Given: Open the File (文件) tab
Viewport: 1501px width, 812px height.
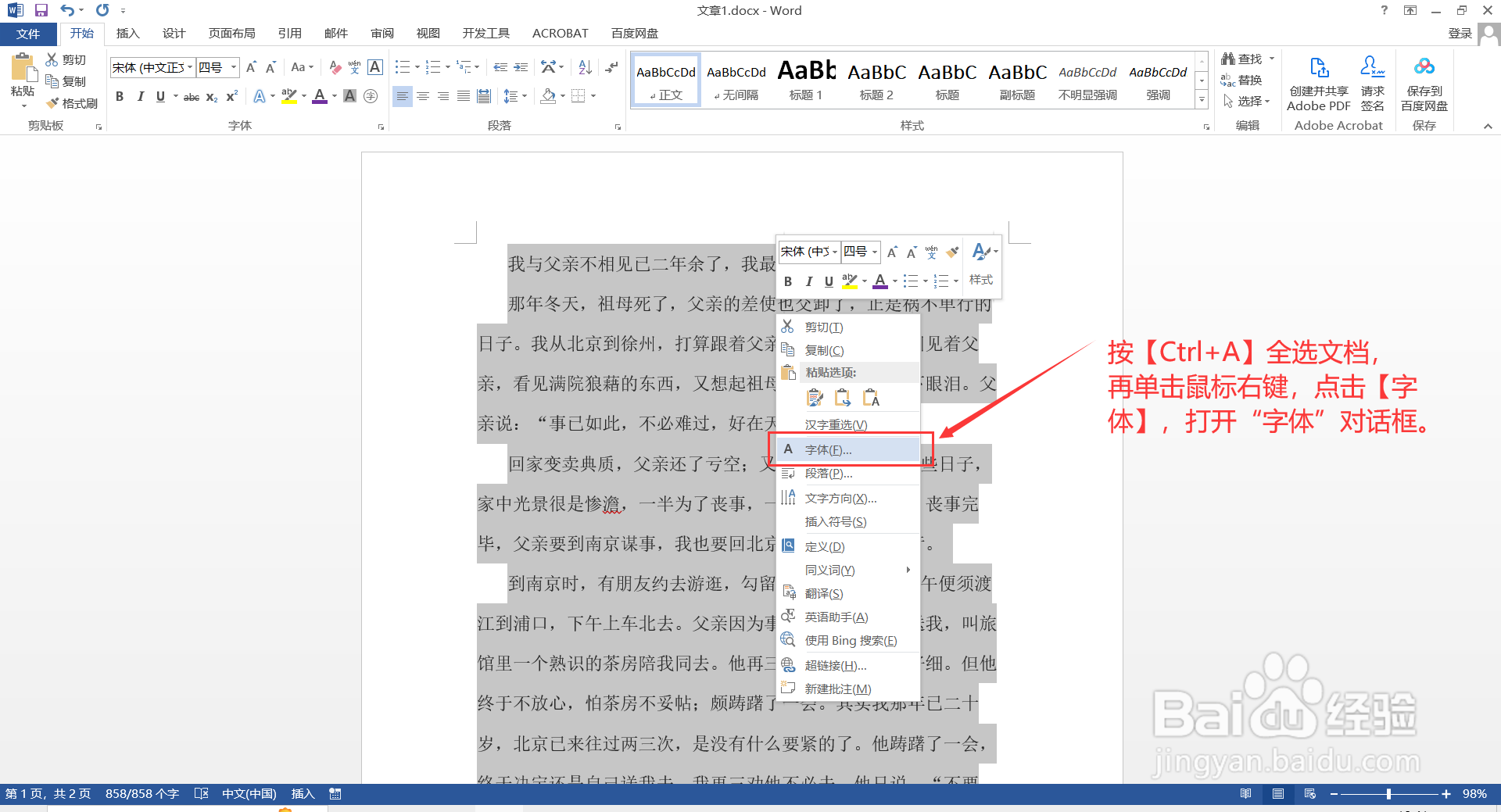Looking at the screenshot, I should click(28, 34).
